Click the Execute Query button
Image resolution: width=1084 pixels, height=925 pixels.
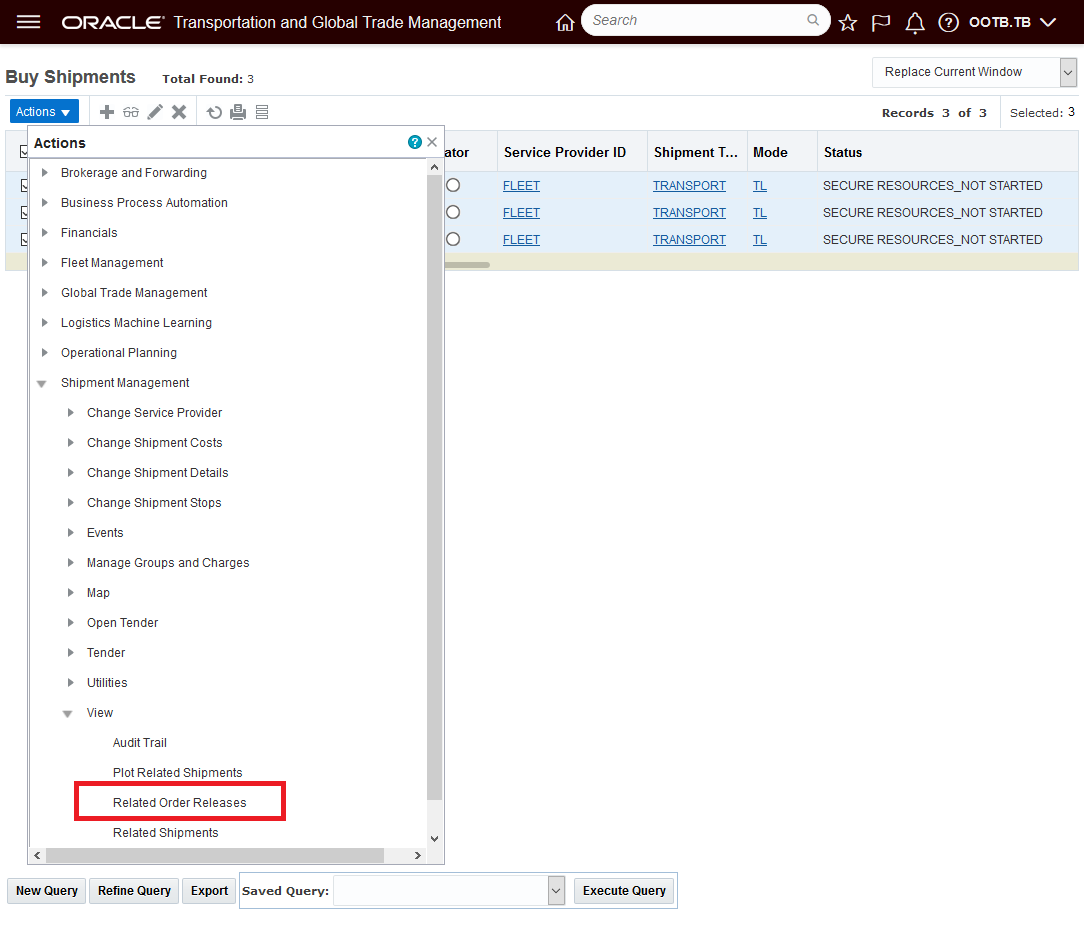(x=624, y=890)
